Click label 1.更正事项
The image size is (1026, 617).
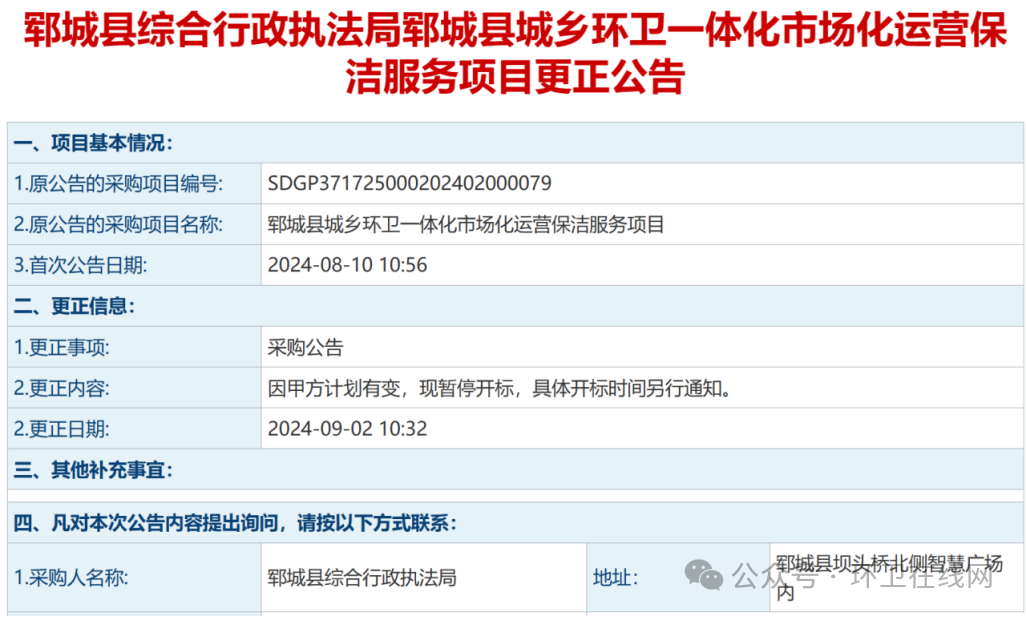point(62,347)
